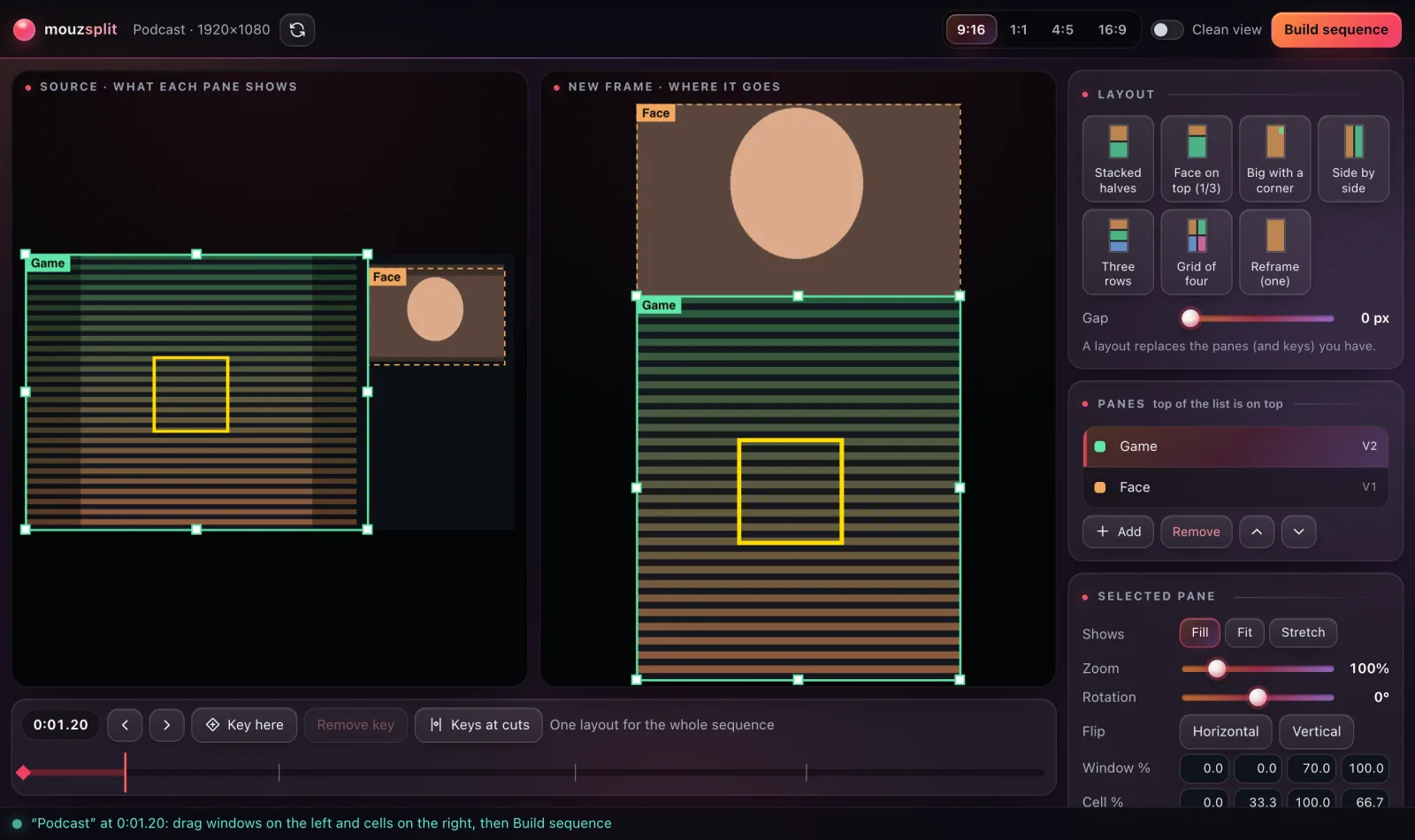Switch to 16:9 aspect ratio
Image resolution: width=1415 pixels, height=840 pixels.
1112,29
